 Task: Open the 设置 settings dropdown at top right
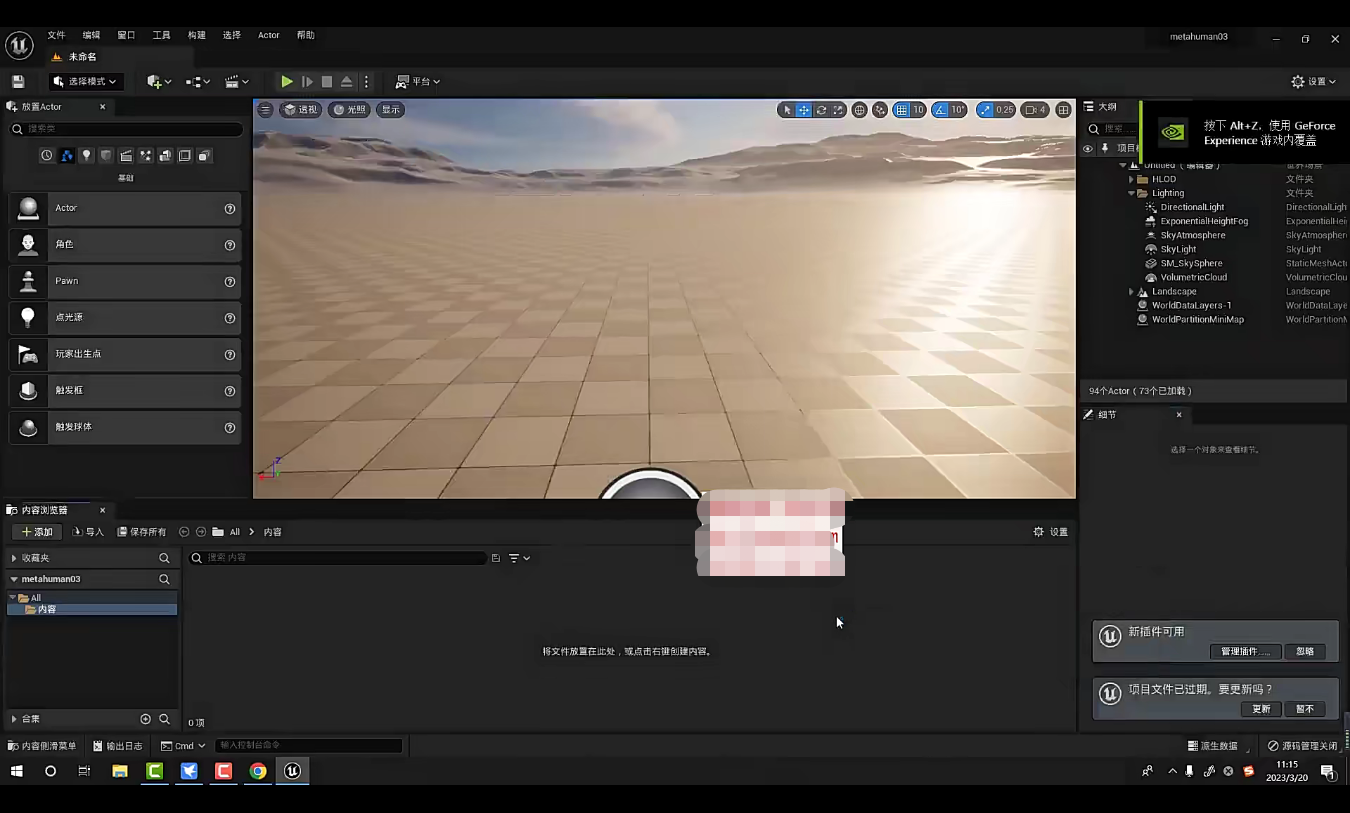pyautogui.click(x=1314, y=82)
